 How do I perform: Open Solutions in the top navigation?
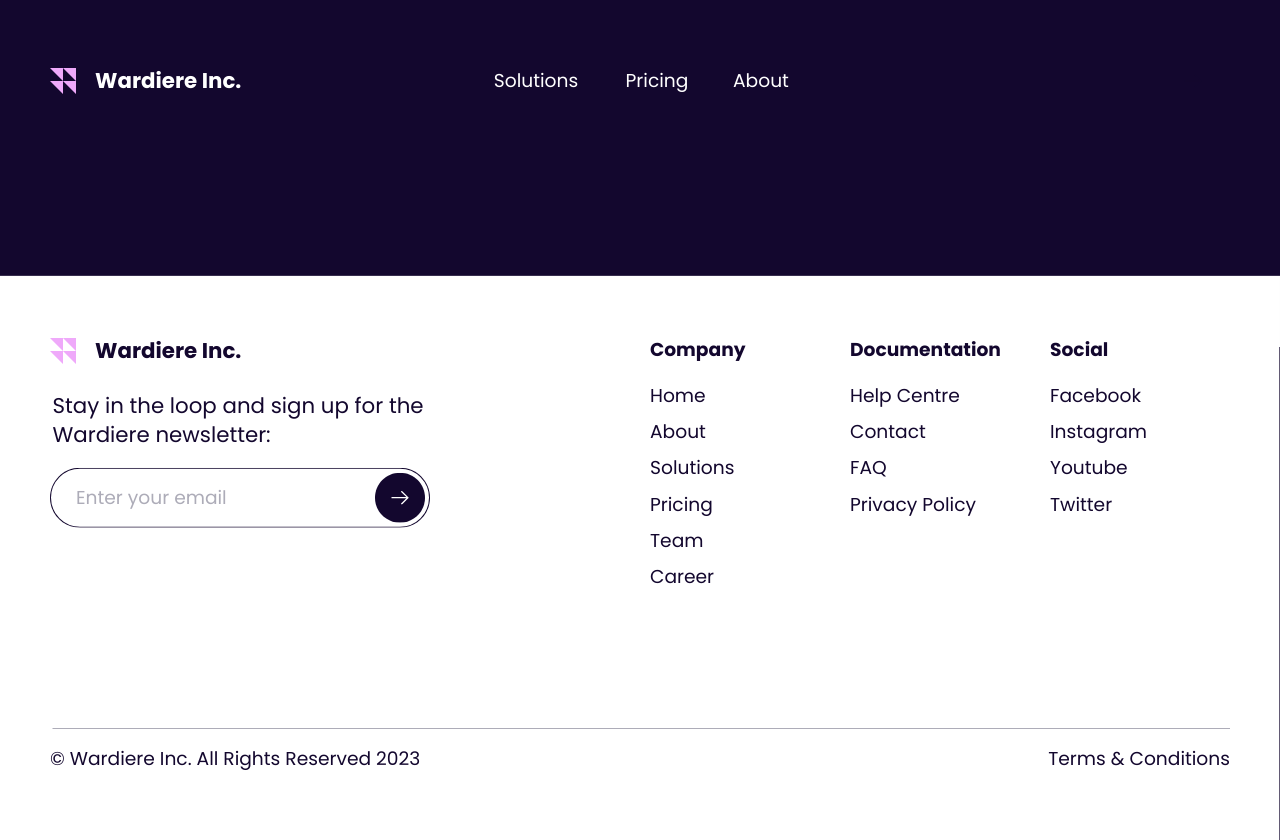(x=536, y=81)
